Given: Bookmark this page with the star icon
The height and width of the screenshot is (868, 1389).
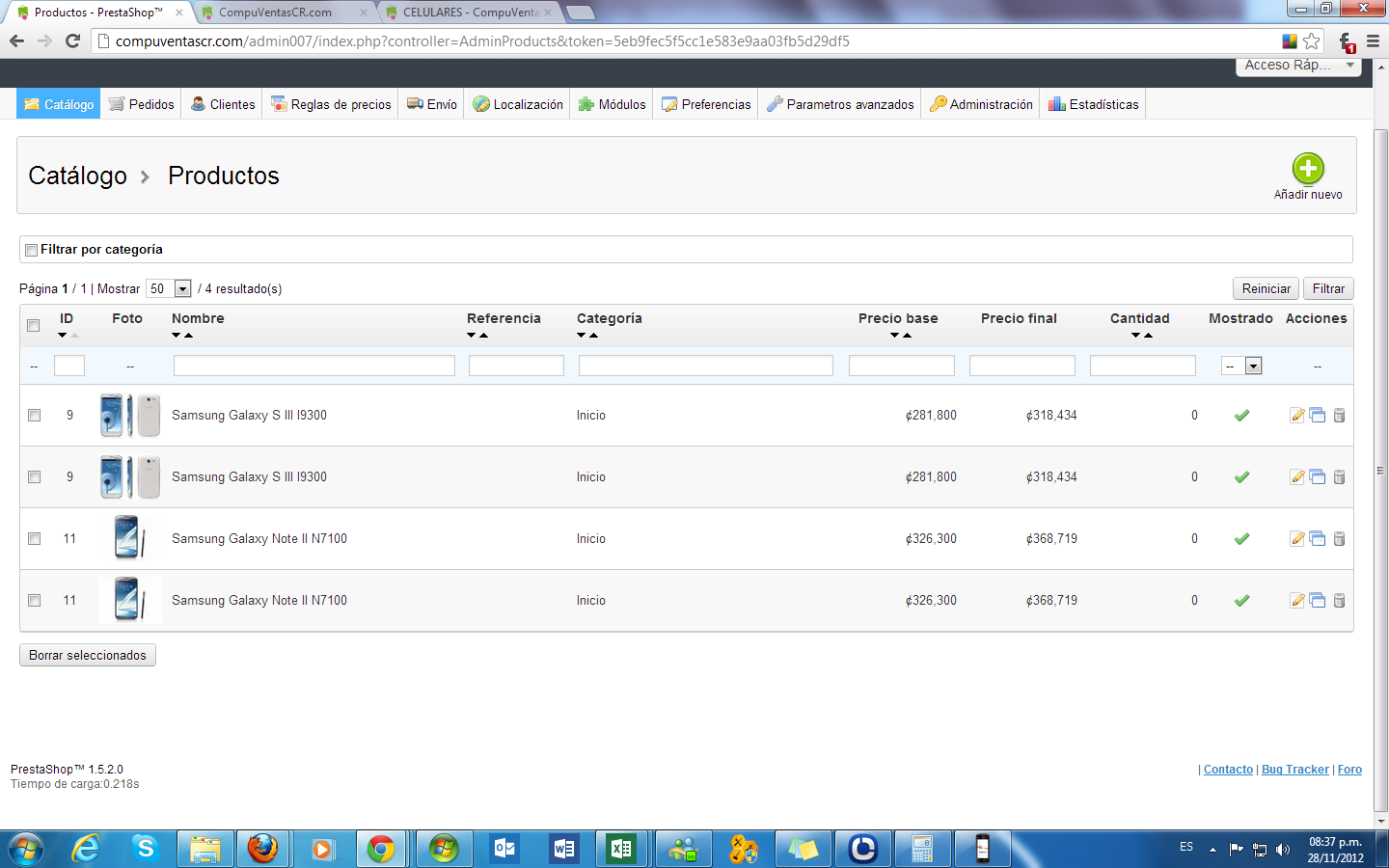Looking at the screenshot, I should (x=1311, y=41).
